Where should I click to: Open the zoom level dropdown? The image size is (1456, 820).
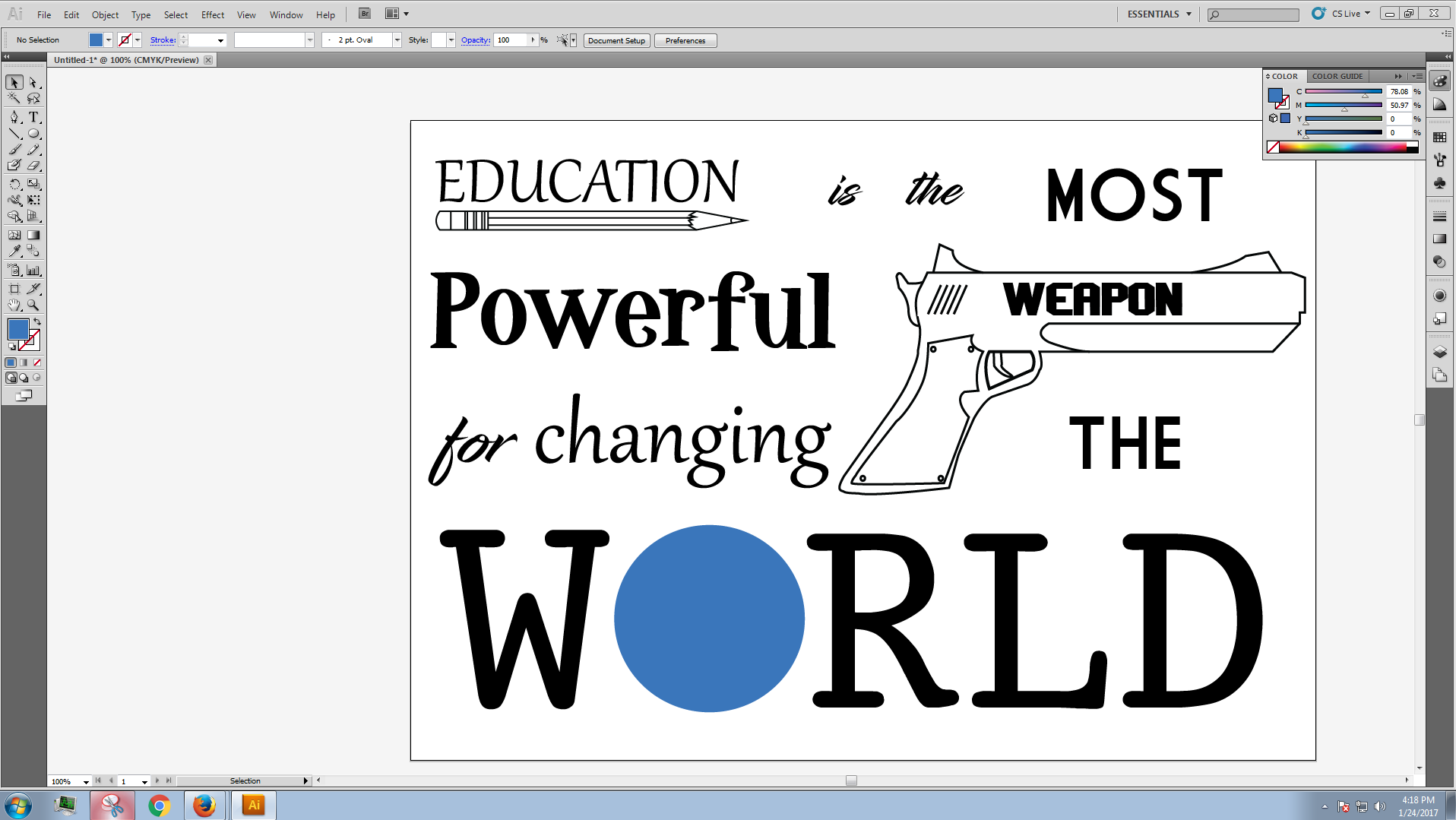pyautogui.click(x=86, y=781)
